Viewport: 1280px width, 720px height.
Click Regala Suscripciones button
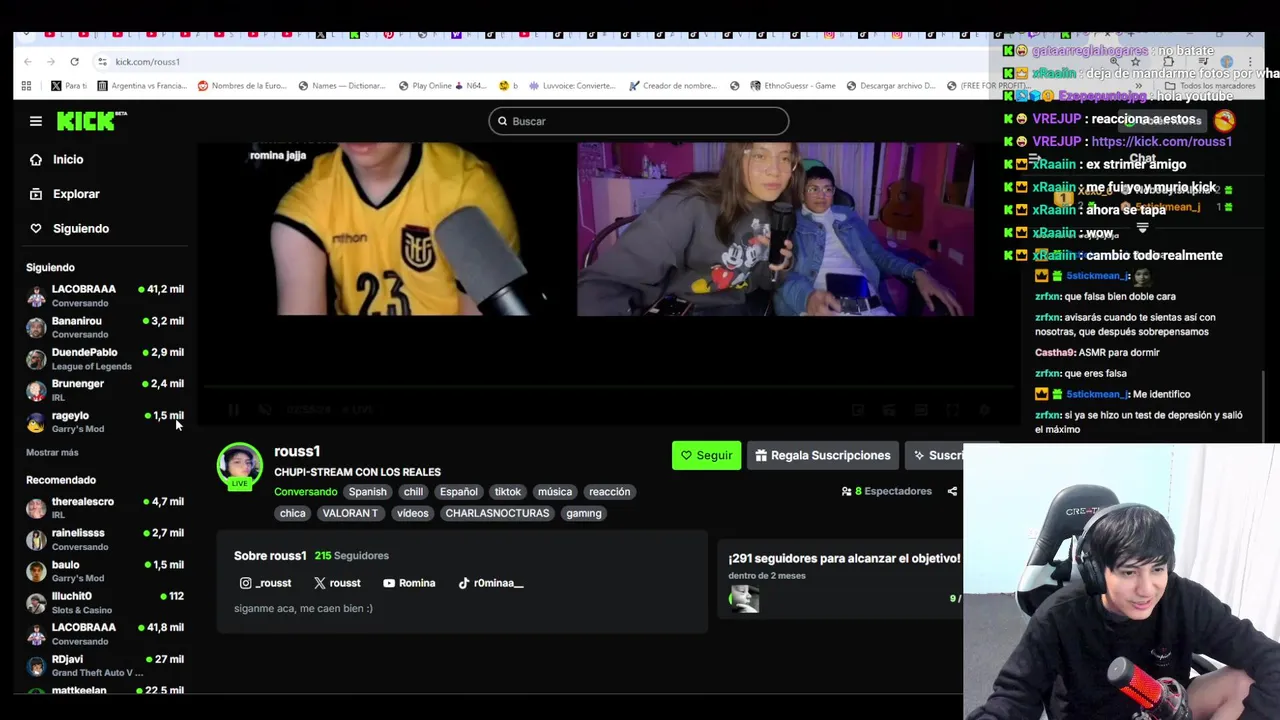click(x=822, y=456)
